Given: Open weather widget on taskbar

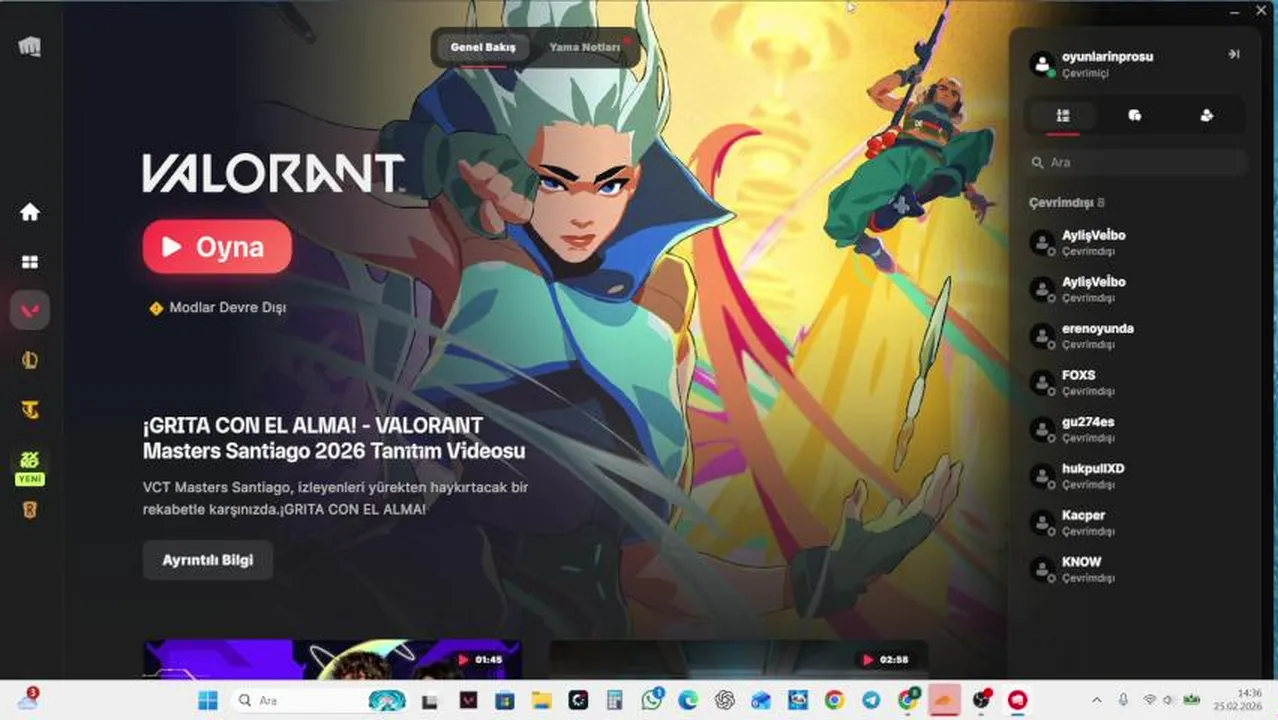Looking at the screenshot, I should (x=27, y=700).
